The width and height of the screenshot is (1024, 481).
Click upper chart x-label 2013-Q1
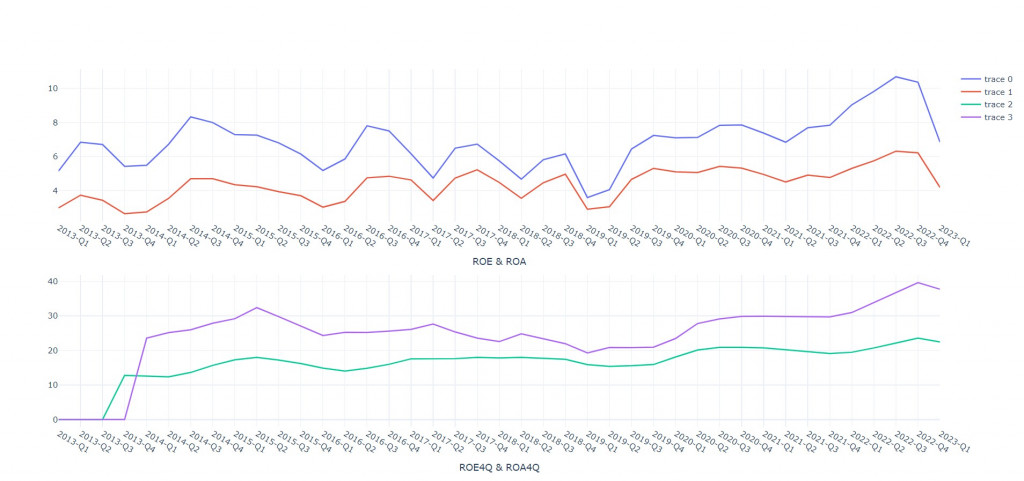[73, 236]
